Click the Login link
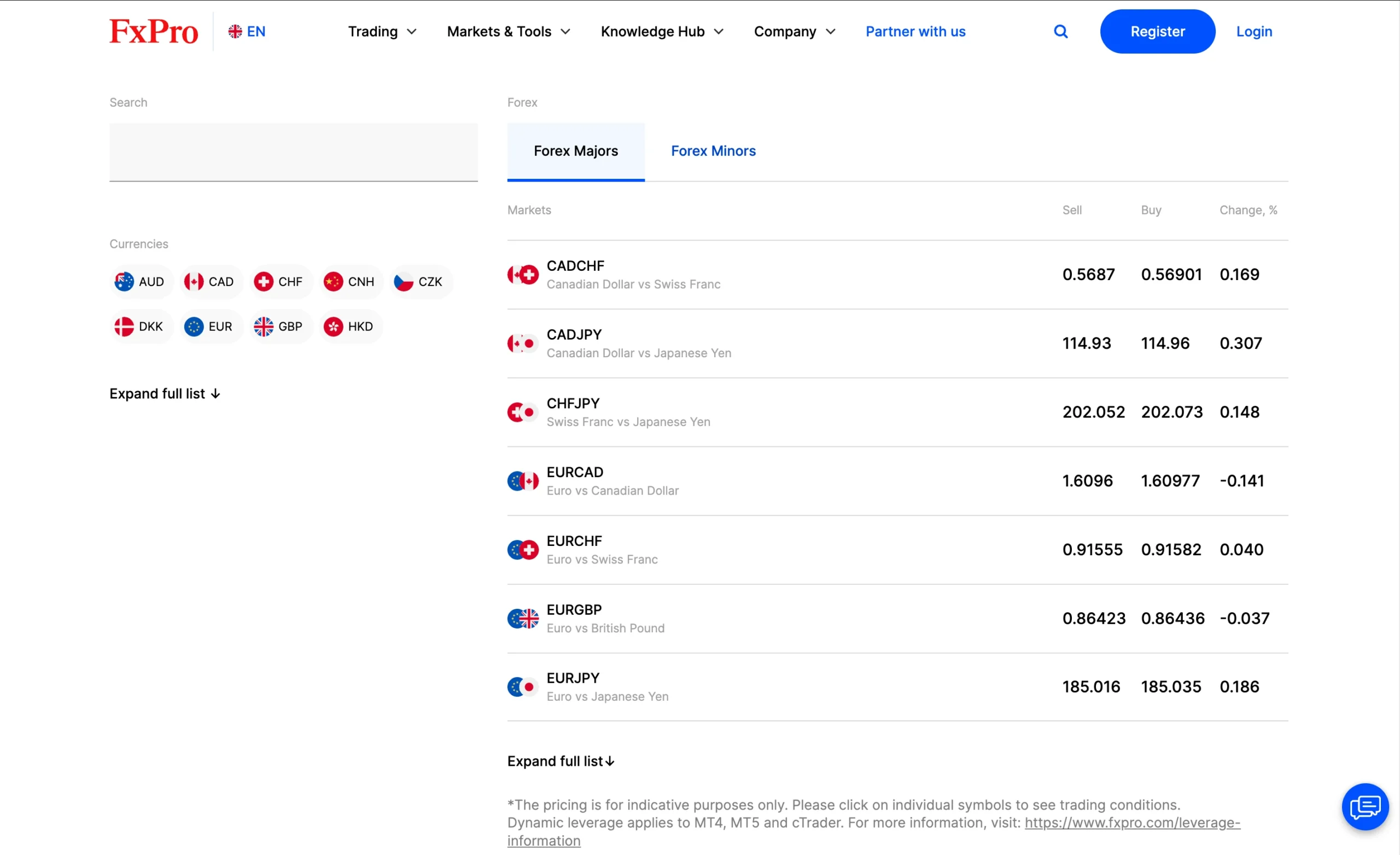The image size is (1400, 855). [1254, 31]
